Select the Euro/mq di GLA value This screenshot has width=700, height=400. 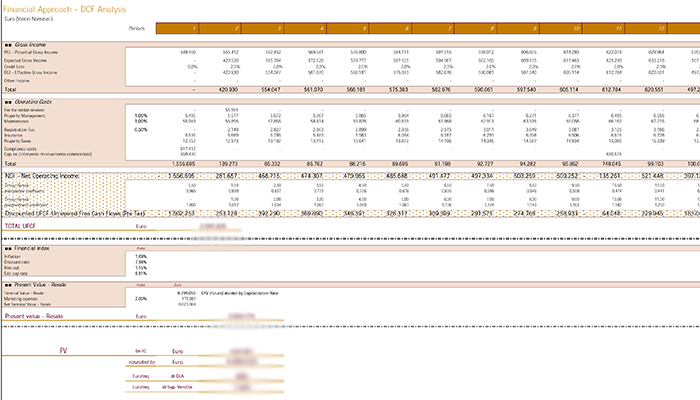242,376
